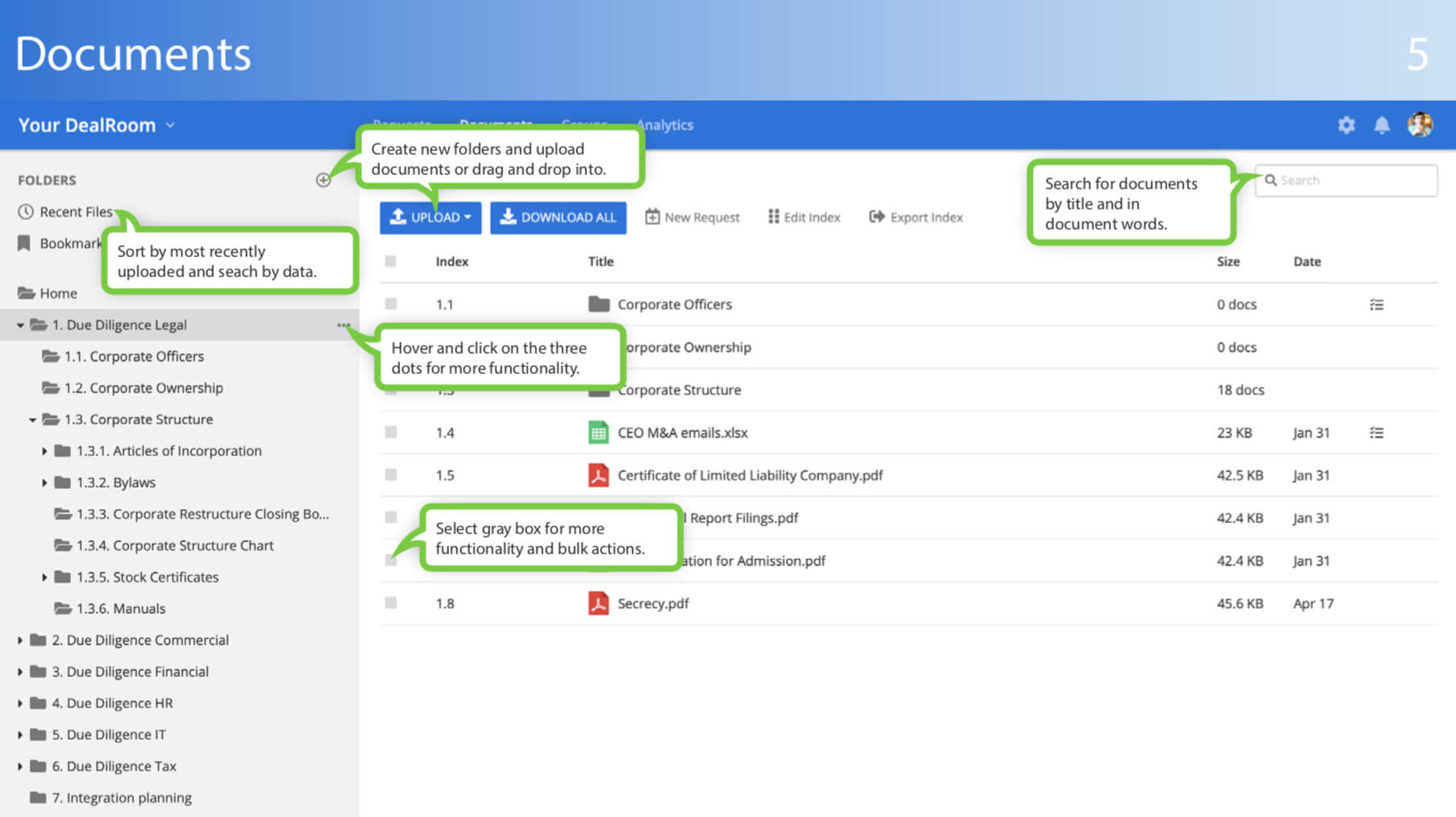Screen dimensions: 1456x817
Task: Tick the checkbox for row 1.4
Action: coord(391,433)
